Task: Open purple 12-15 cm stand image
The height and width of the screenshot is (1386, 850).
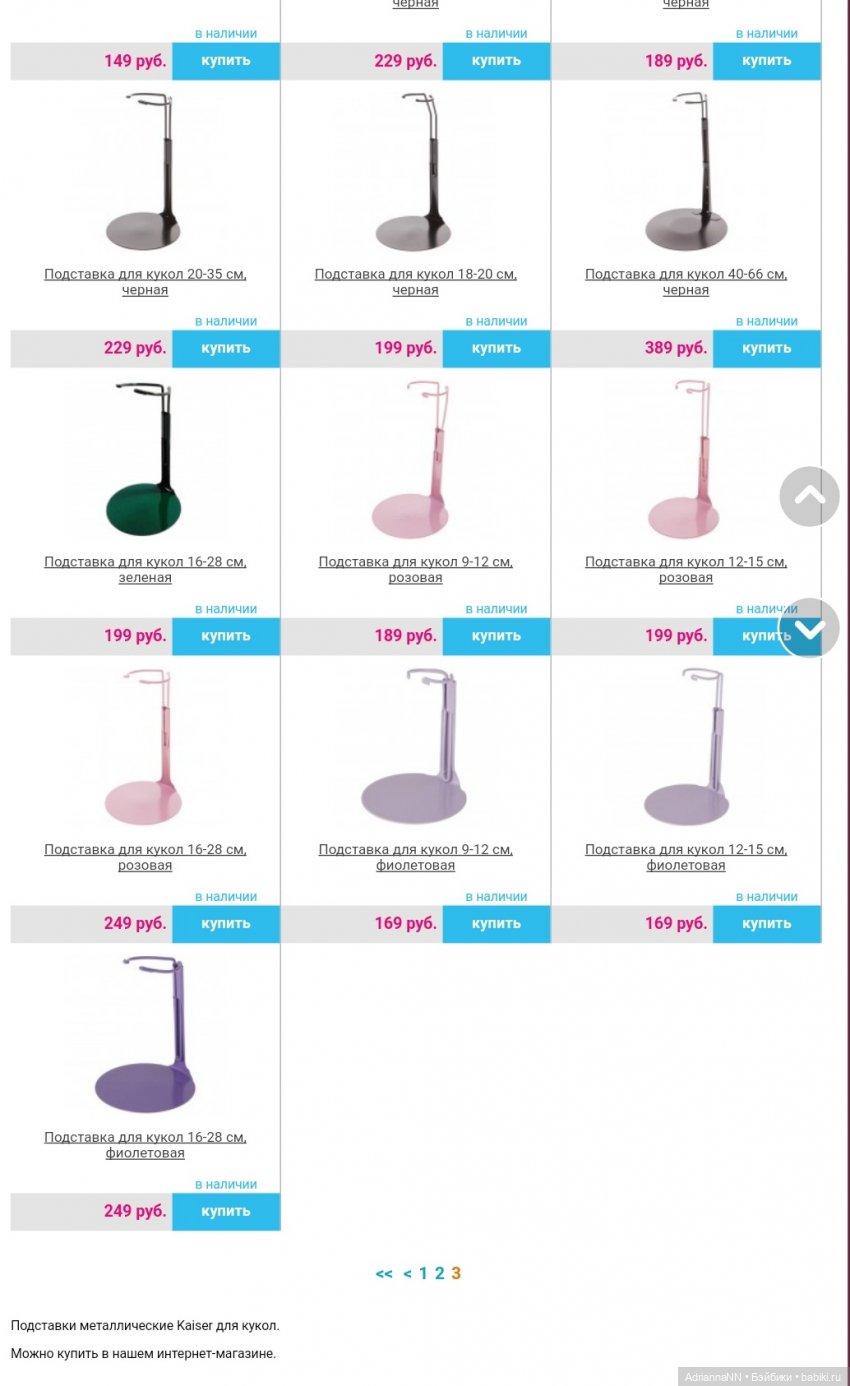Action: coord(686,747)
